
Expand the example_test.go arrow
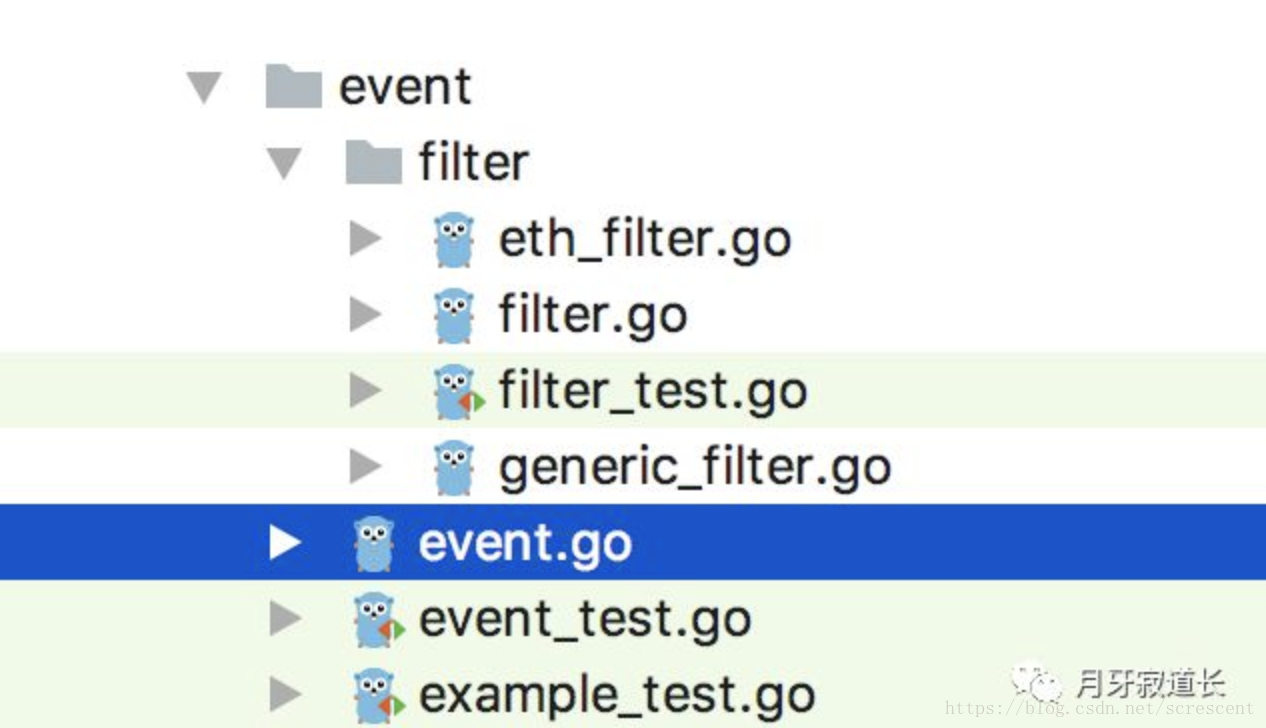tap(285, 696)
